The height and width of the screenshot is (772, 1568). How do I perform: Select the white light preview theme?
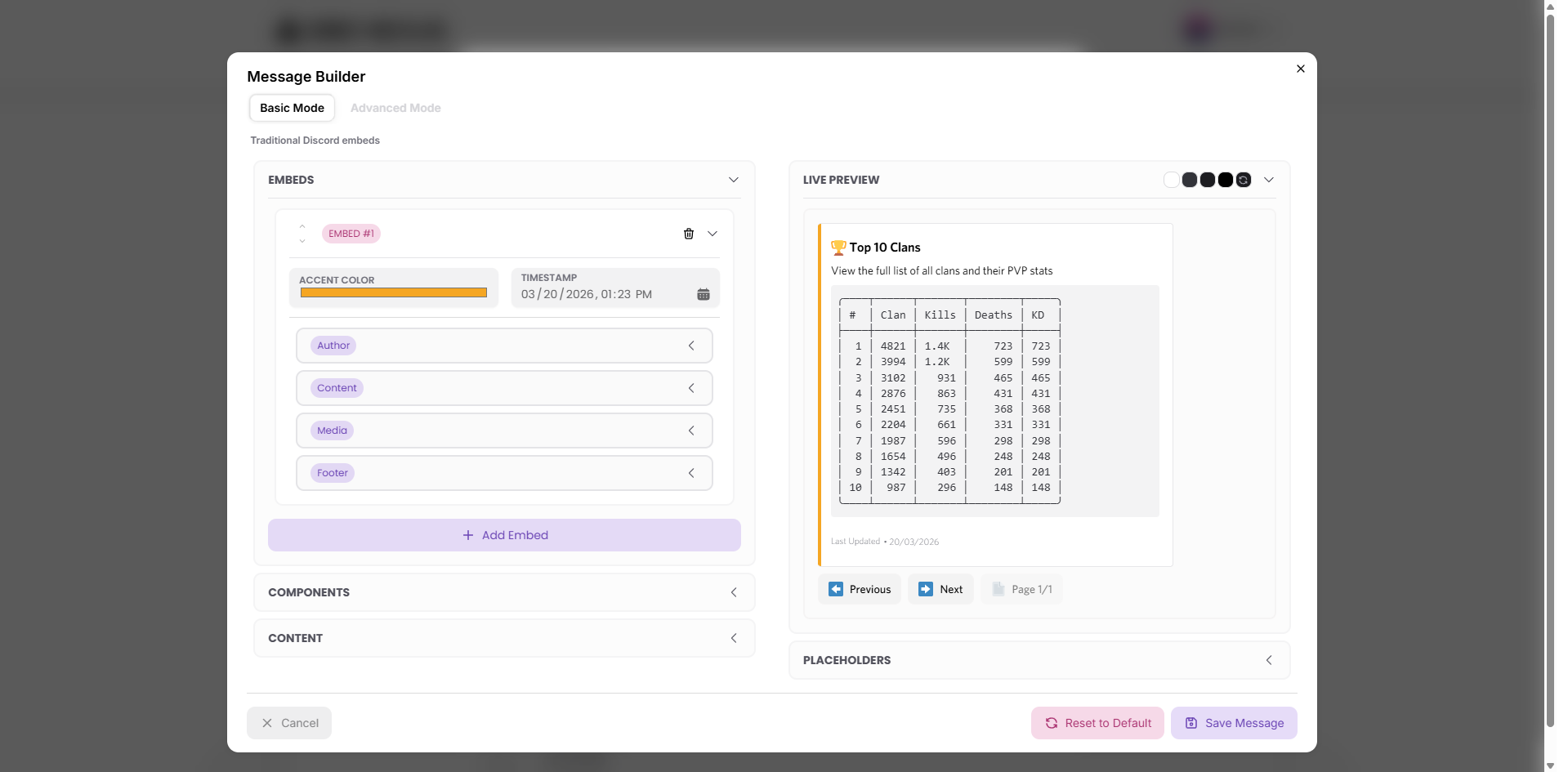click(1171, 180)
